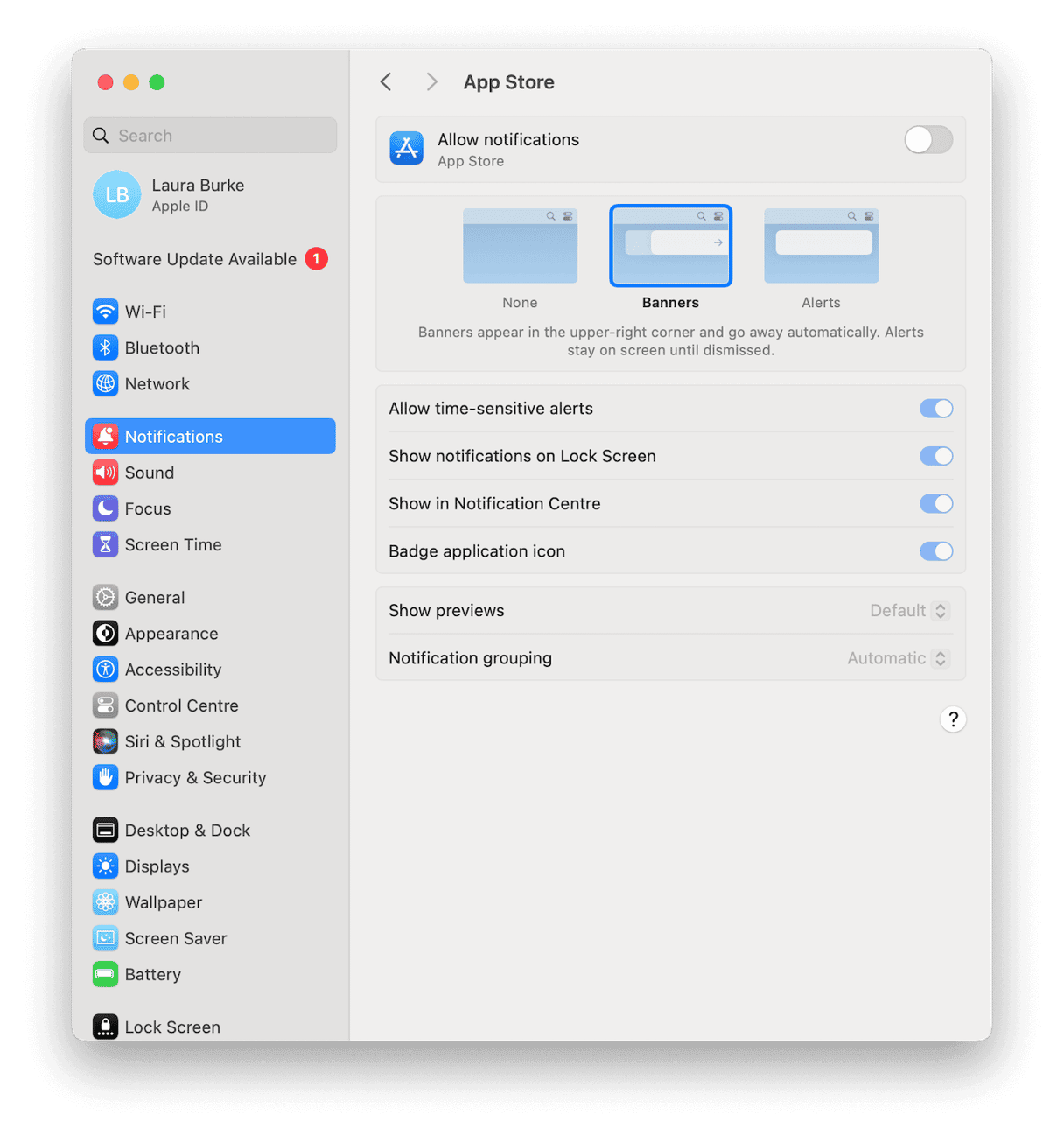The image size is (1064, 1136).
Task: Open Lock Screen settings
Action: [x=105, y=1027]
